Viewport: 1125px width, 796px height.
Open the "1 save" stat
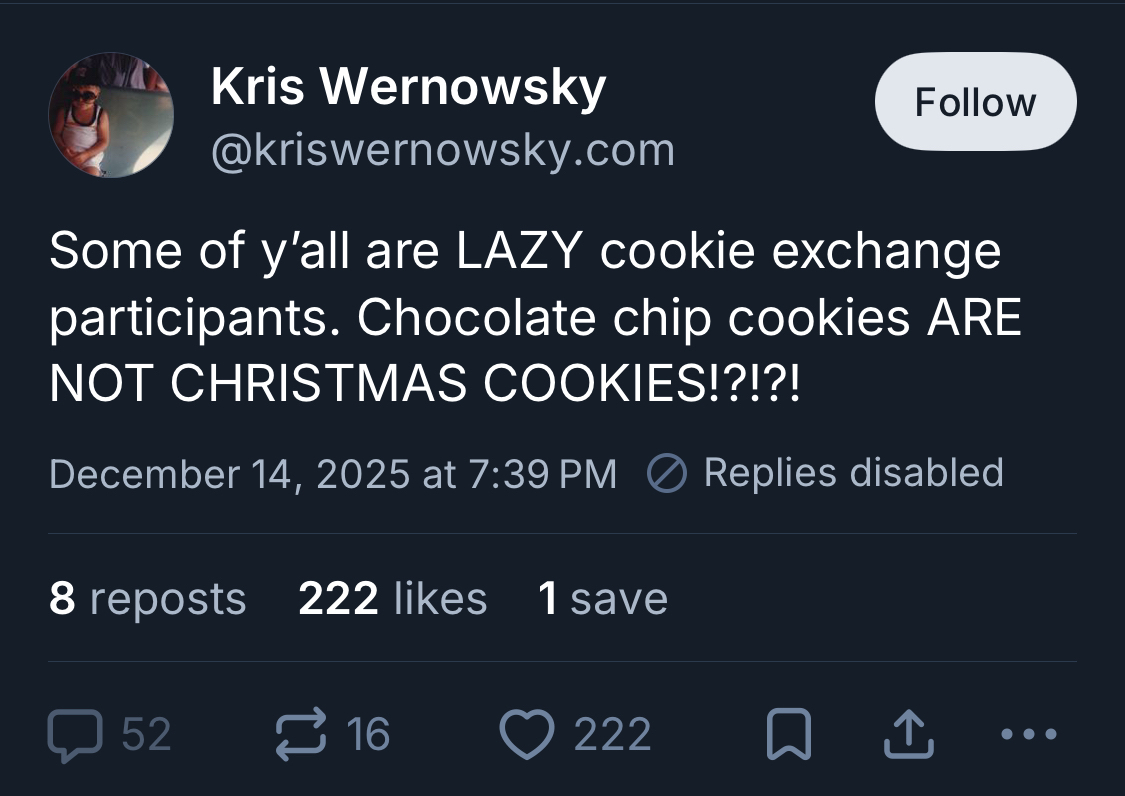pos(602,598)
